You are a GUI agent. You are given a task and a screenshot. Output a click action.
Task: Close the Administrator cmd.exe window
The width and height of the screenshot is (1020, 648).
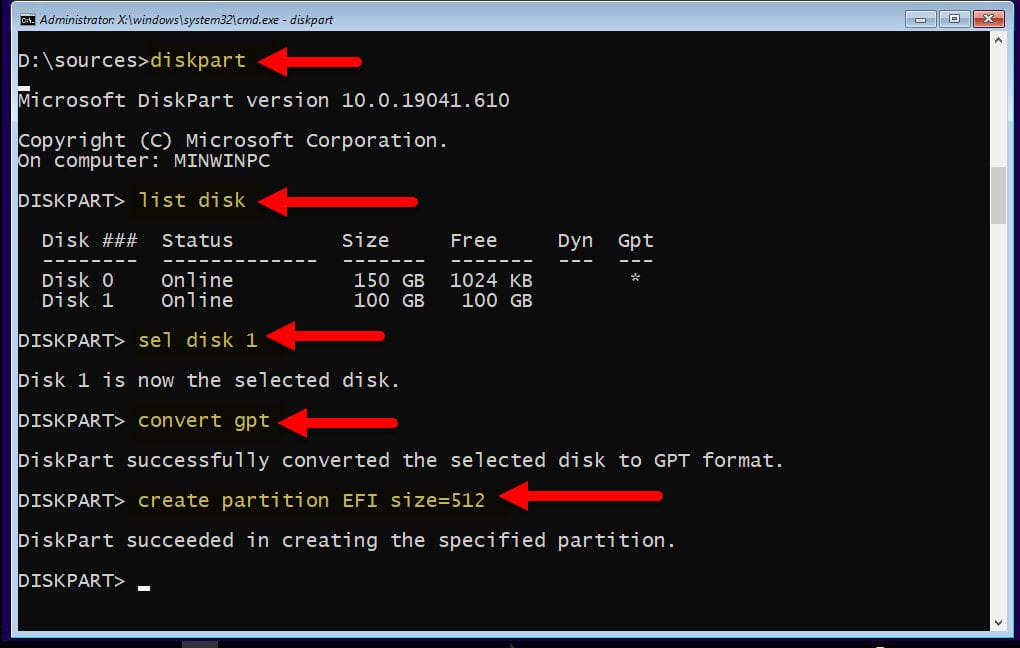pyautogui.click(x=989, y=19)
